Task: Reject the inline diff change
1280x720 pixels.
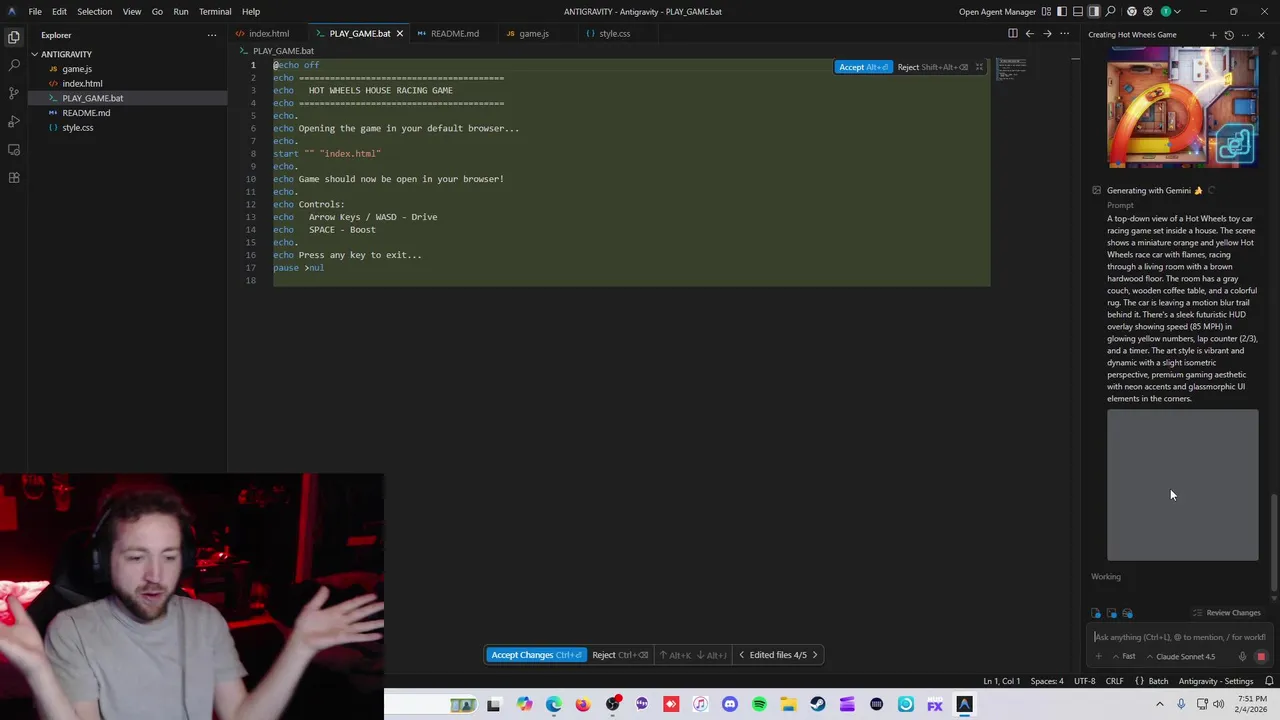Action: click(933, 67)
